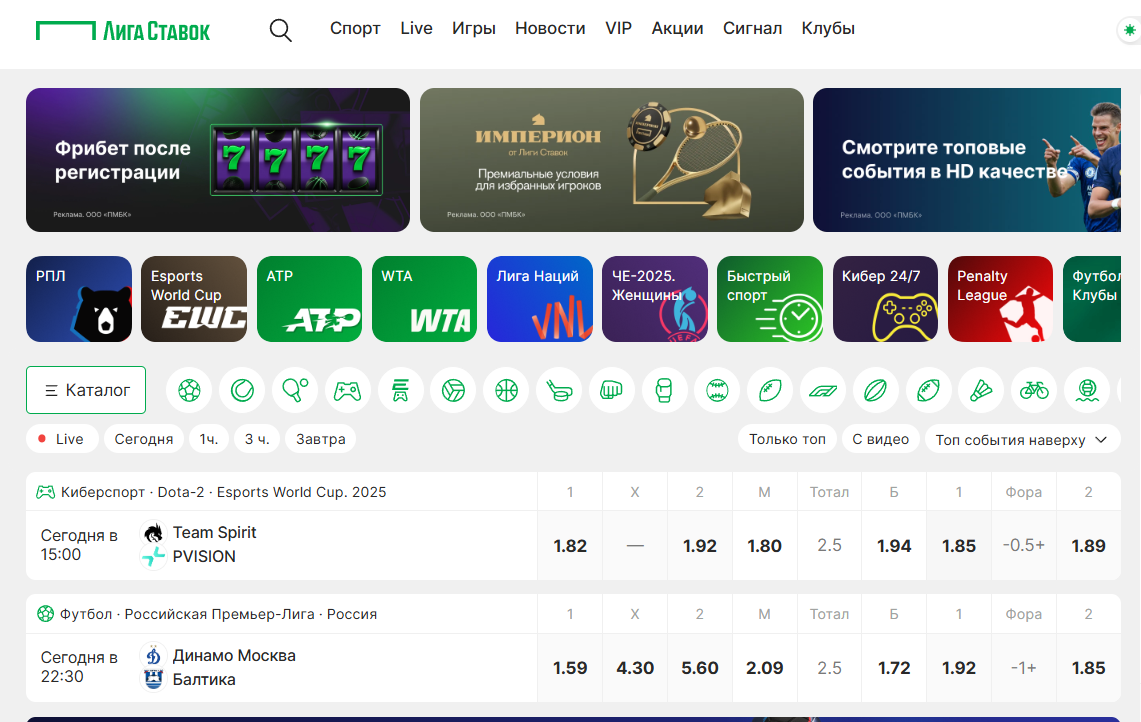Open the ATP tournament tile
The height and width of the screenshot is (722, 1141).
309,299
